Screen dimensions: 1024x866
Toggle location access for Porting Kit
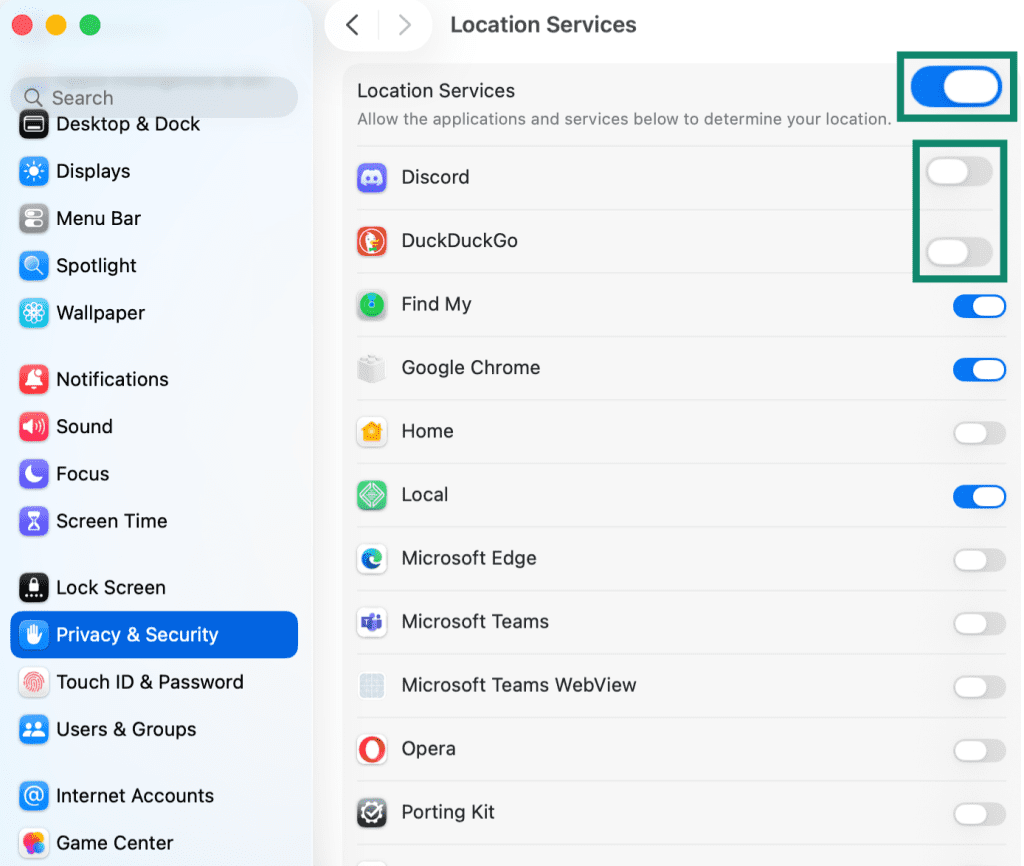pyautogui.click(x=979, y=813)
